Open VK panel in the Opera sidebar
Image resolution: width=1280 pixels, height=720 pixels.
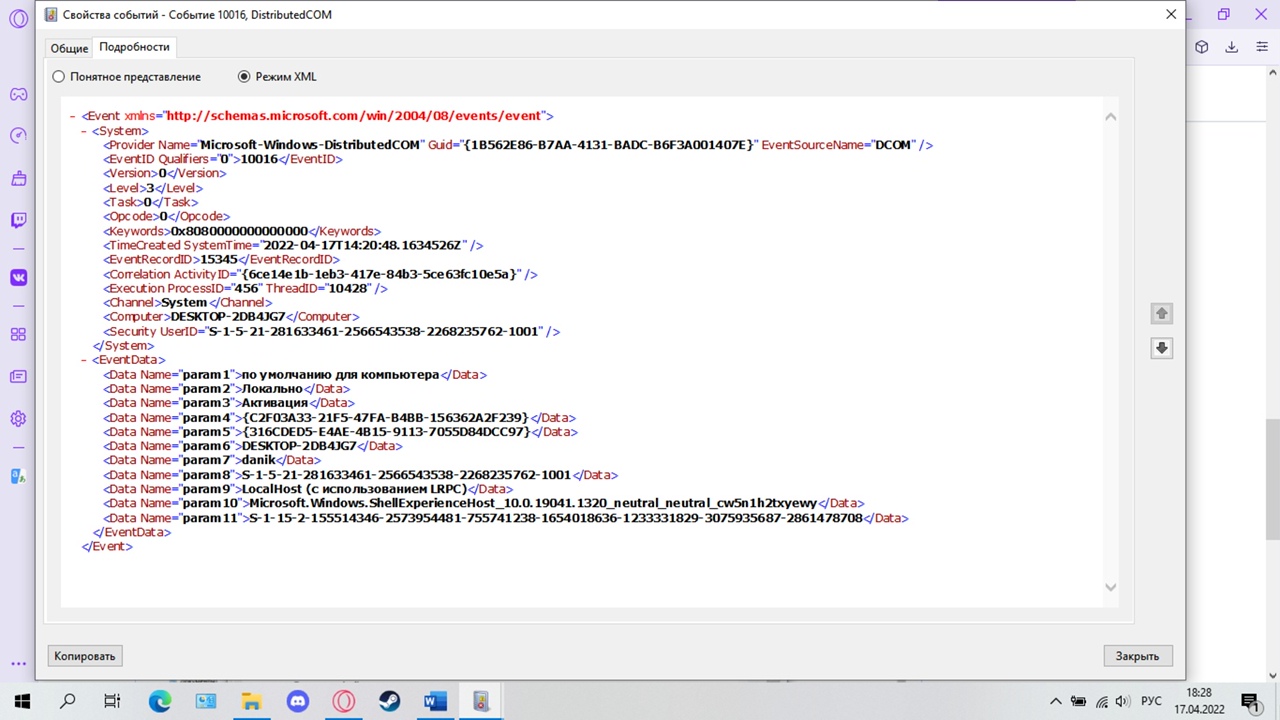[x=18, y=277]
